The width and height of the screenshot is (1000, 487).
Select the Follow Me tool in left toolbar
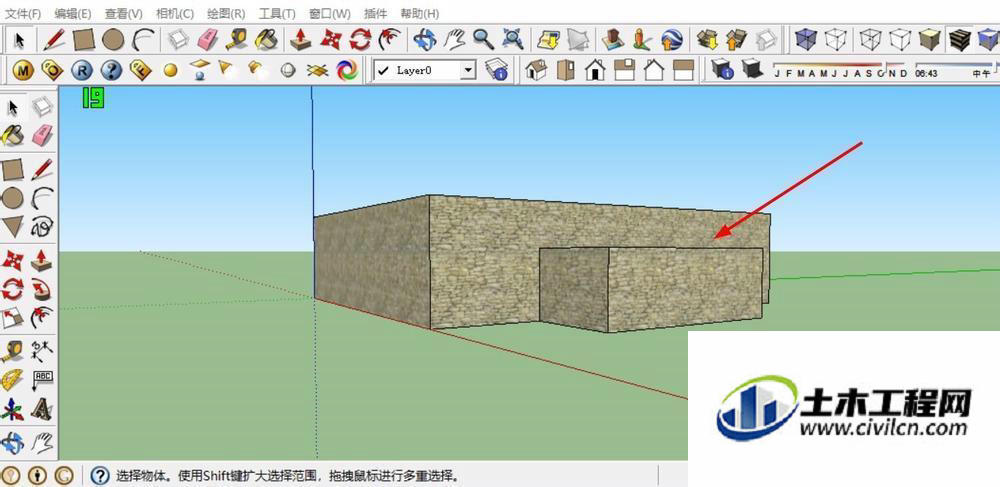pos(42,288)
